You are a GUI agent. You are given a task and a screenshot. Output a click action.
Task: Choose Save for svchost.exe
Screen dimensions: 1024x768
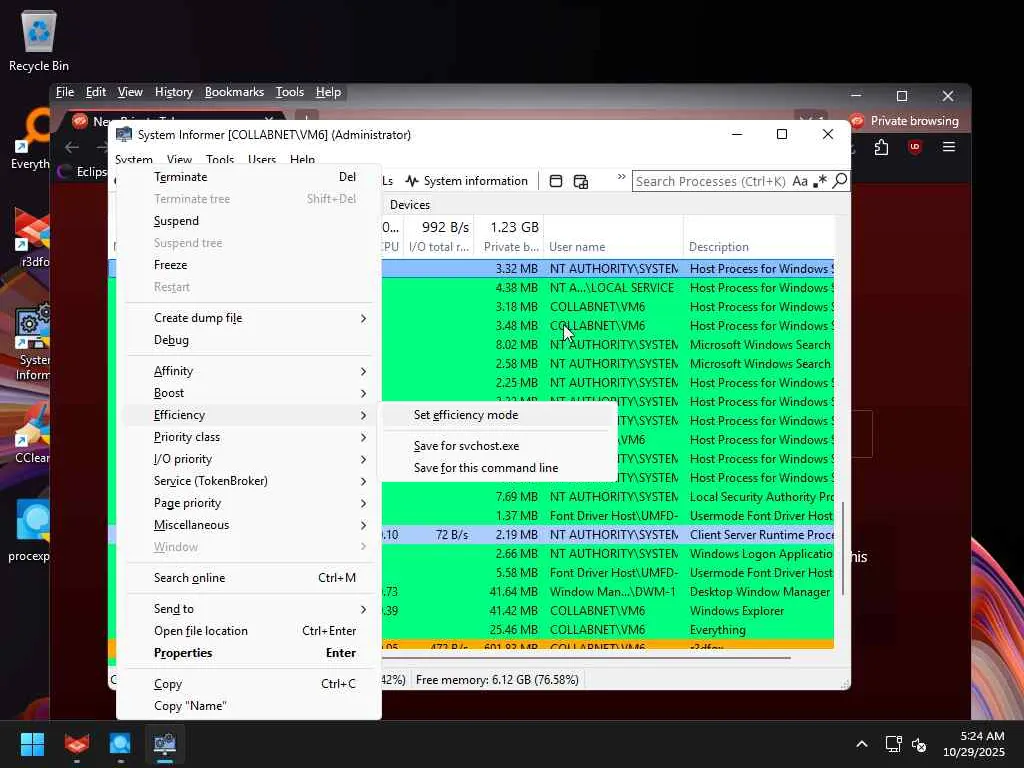pos(498,446)
